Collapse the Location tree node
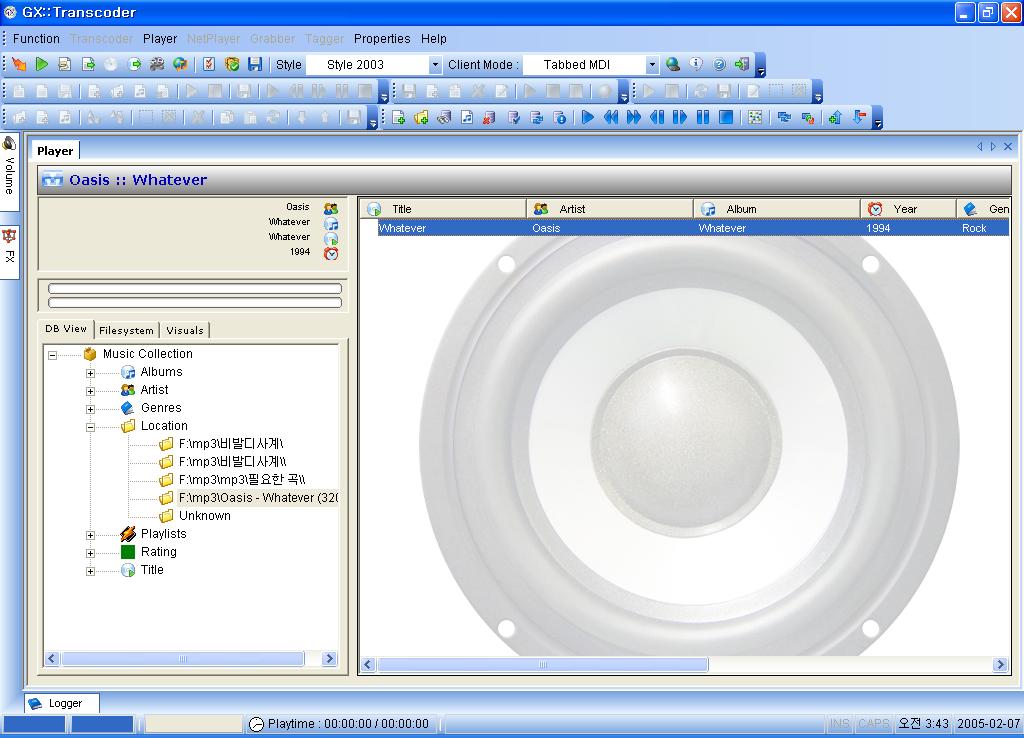This screenshot has width=1024, height=738. (90, 426)
